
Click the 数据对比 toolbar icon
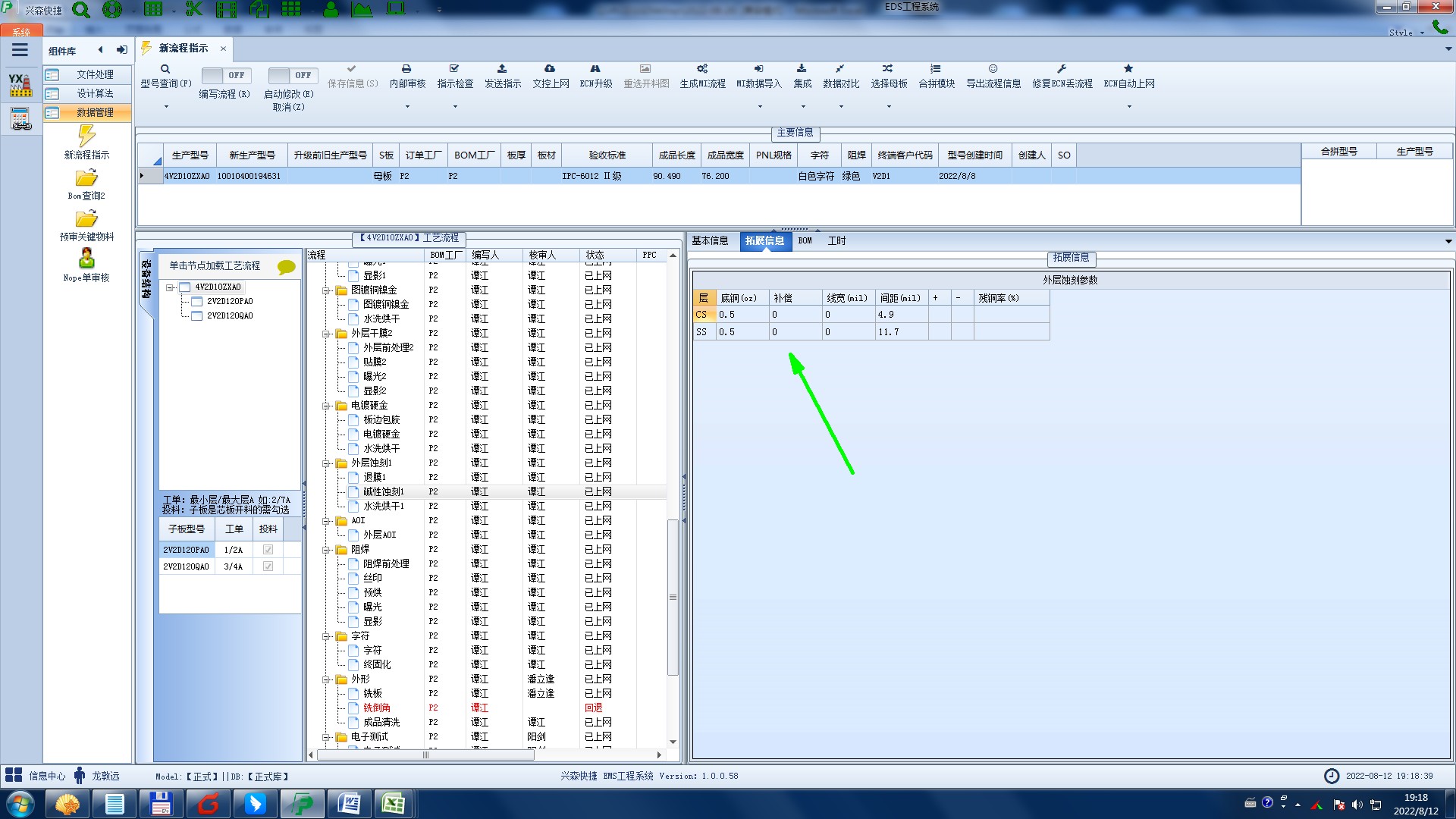[x=840, y=69]
